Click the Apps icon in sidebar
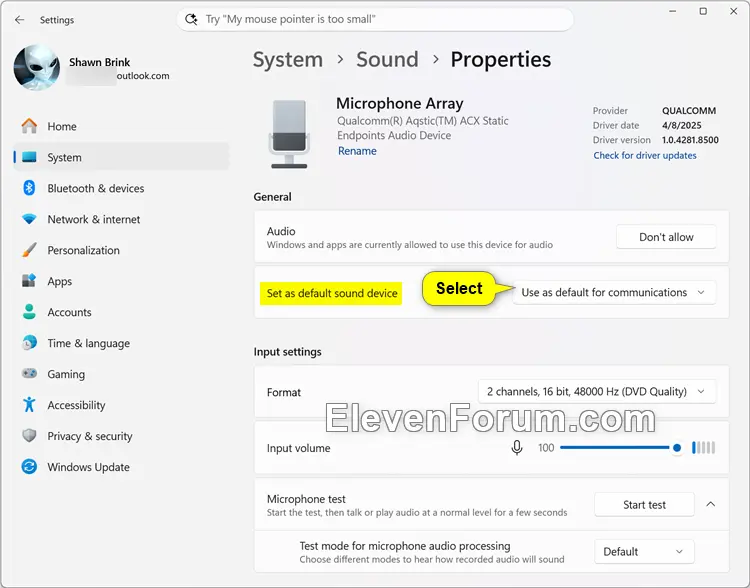 (29, 281)
